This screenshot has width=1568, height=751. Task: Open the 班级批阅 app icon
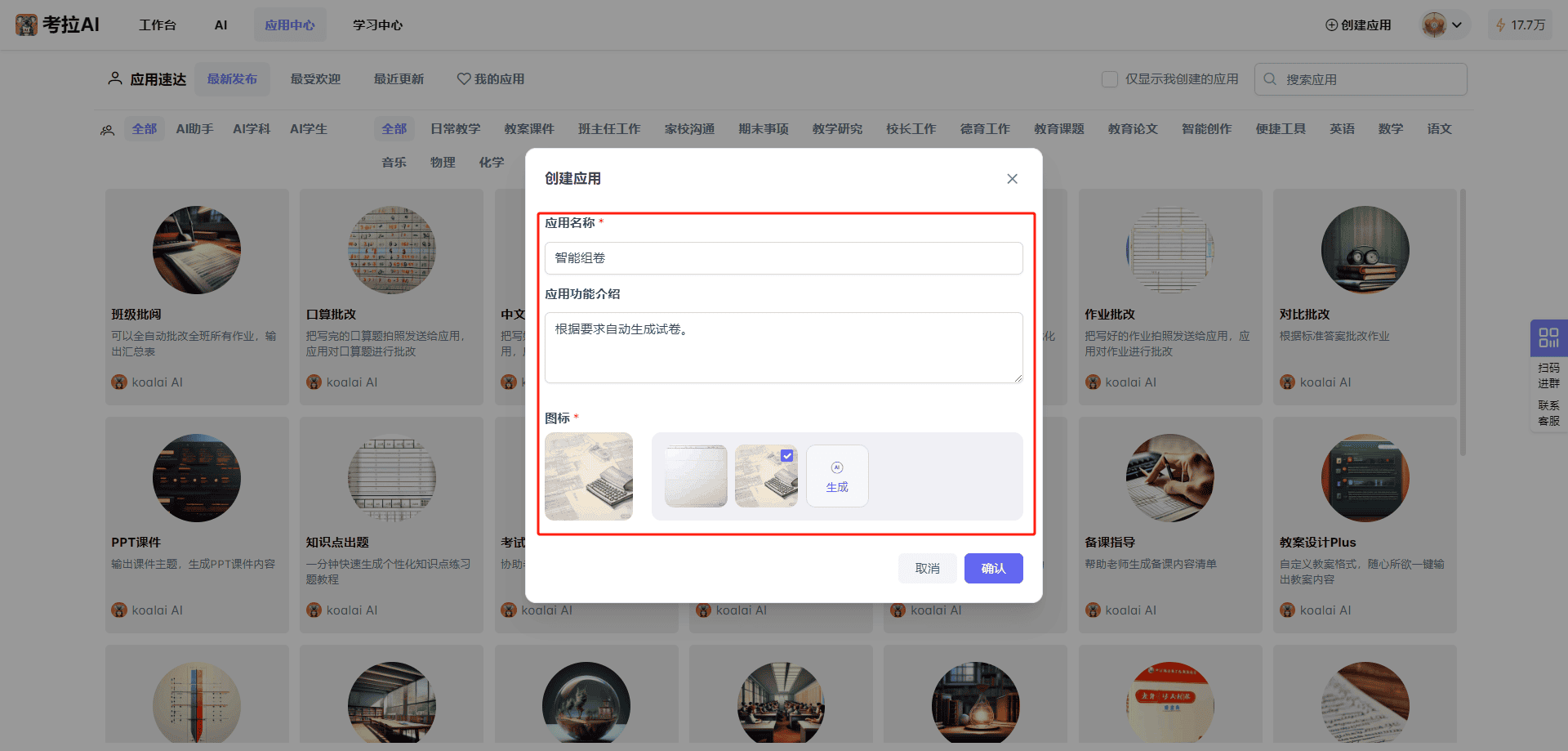coord(197,250)
